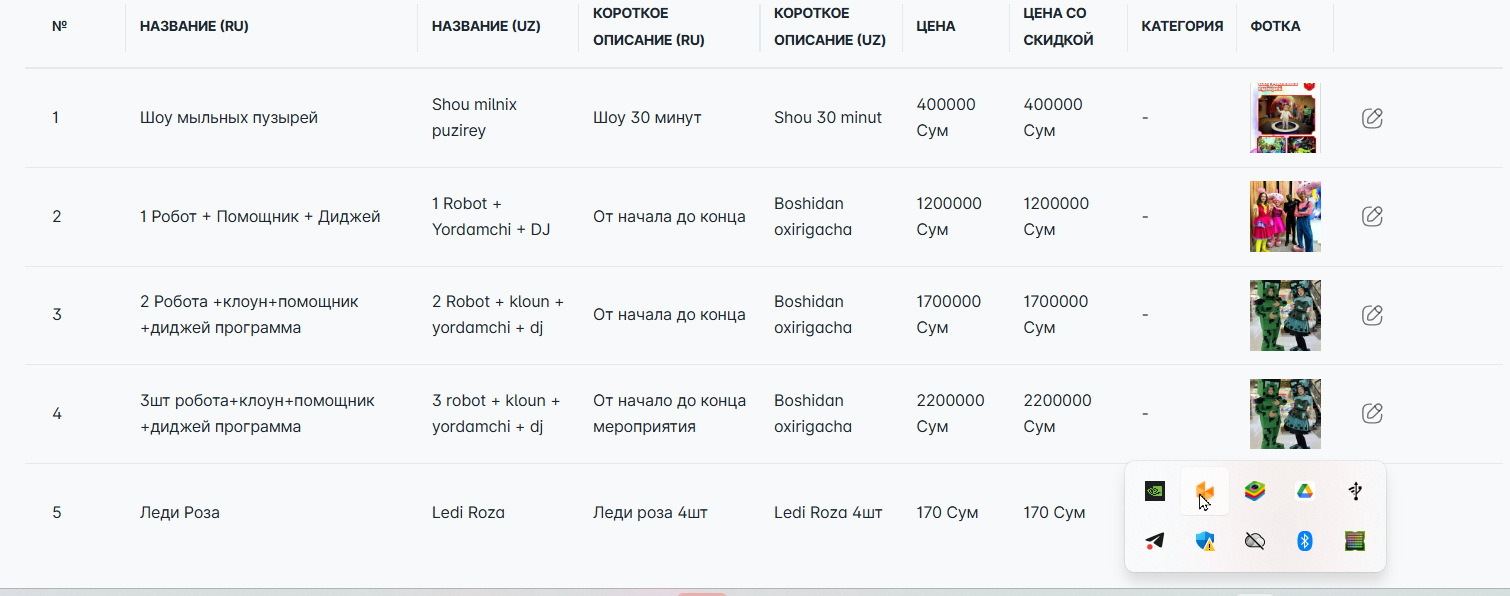Open Telegram tray icon with red dot

pyautogui.click(x=1155, y=541)
